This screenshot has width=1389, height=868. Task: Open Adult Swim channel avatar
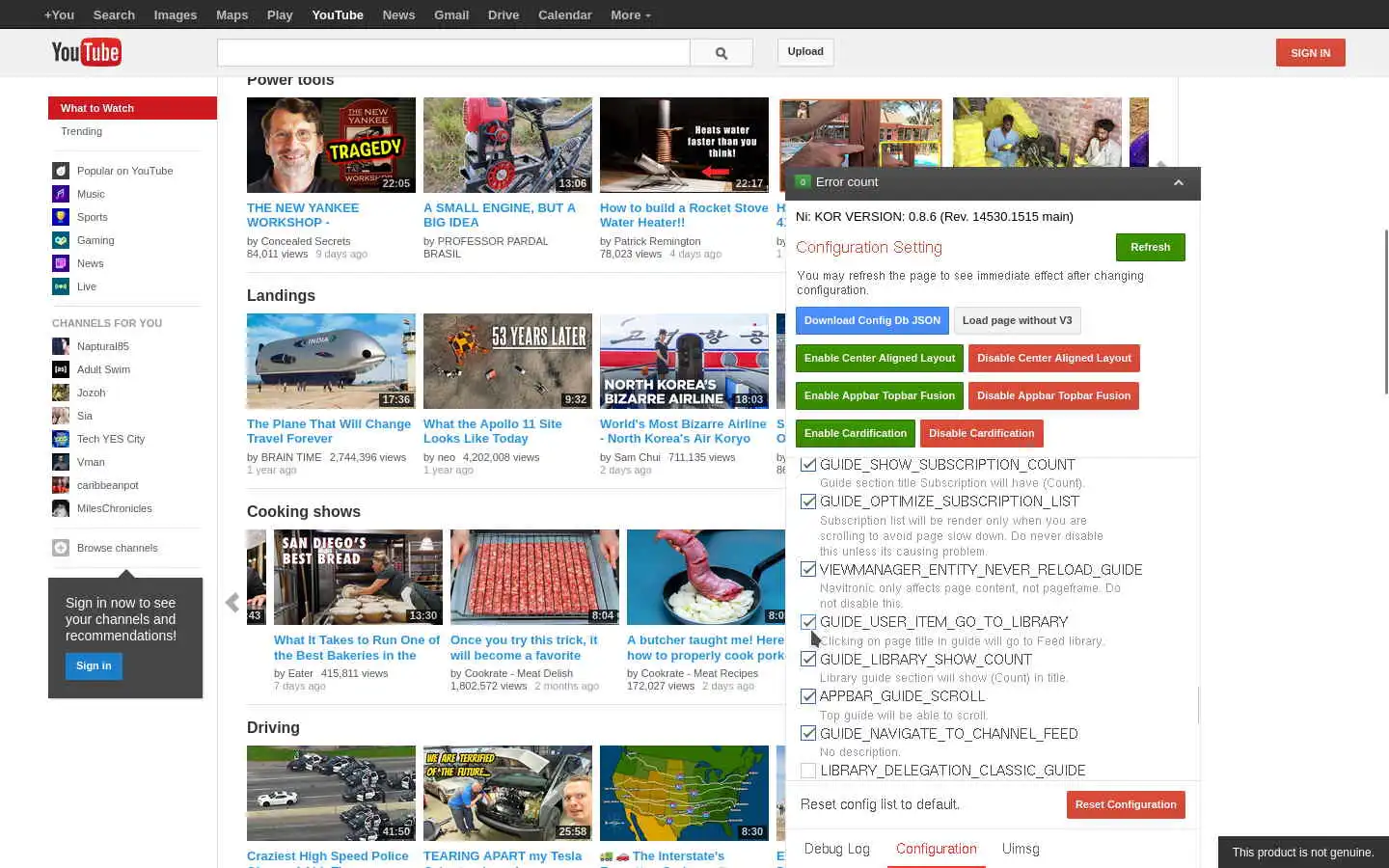[61, 369]
